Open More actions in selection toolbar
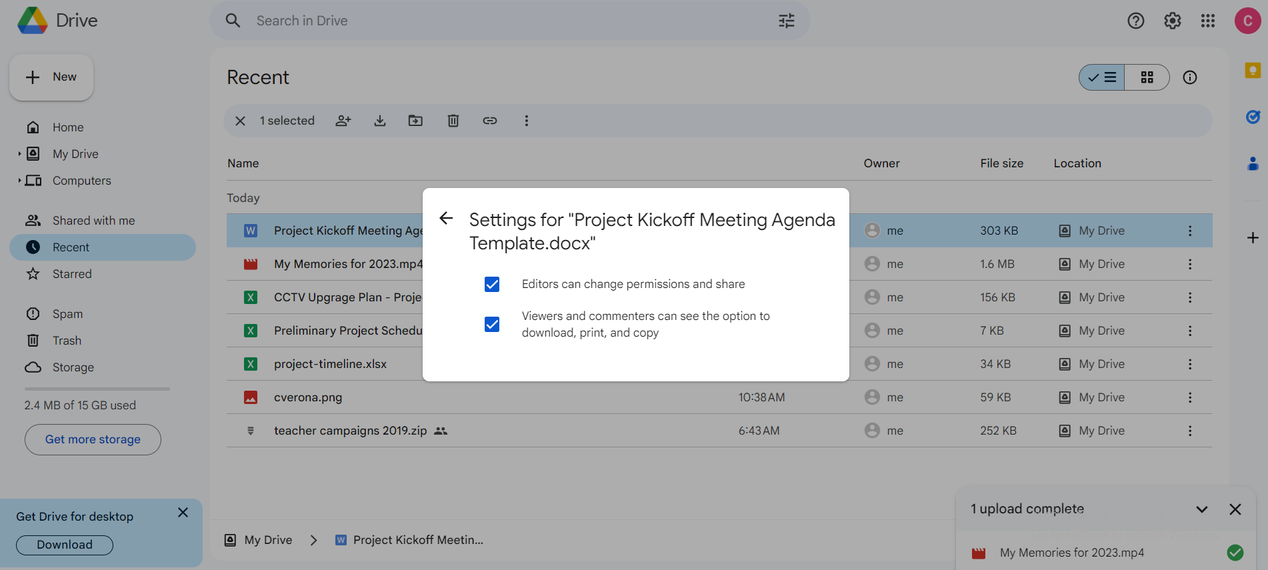This screenshot has width=1268, height=570. 526,121
